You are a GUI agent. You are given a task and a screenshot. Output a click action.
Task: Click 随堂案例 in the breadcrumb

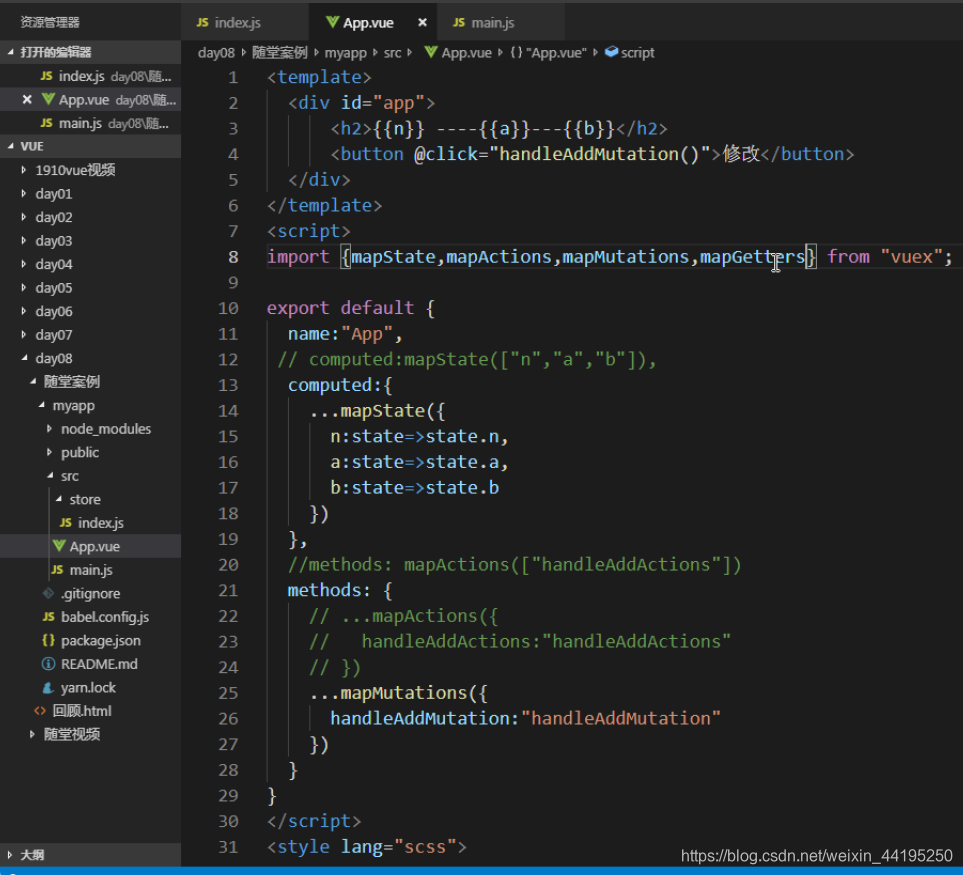(x=279, y=53)
